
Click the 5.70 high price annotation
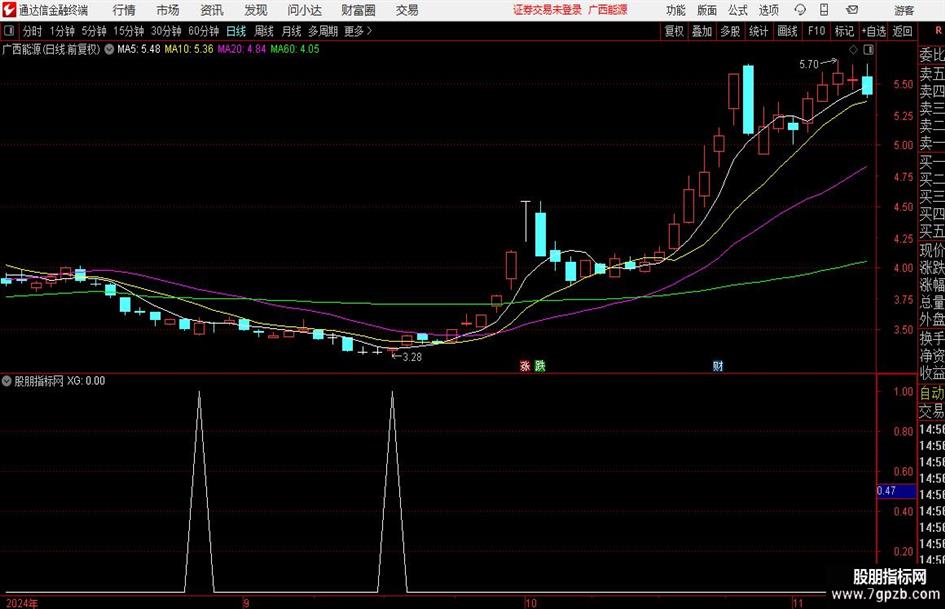[809, 64]
